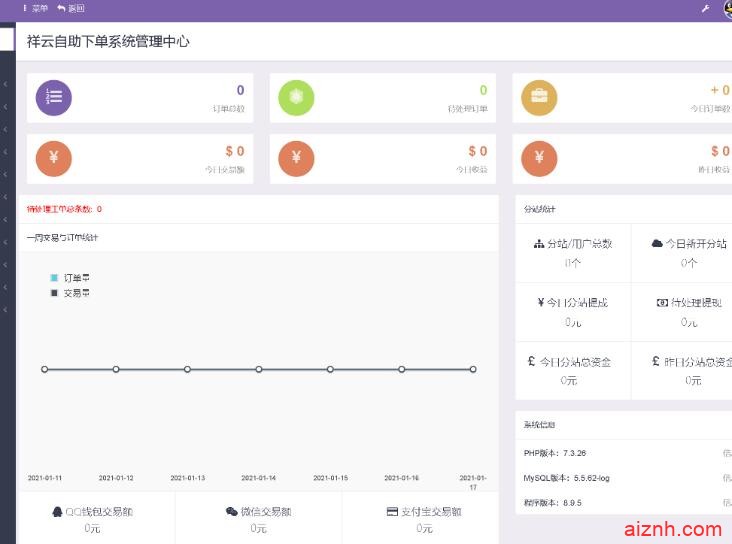732x544 pixels.
Task: Click the 程序版本: 8.9.5 row
Action: (x=623, y=502)
